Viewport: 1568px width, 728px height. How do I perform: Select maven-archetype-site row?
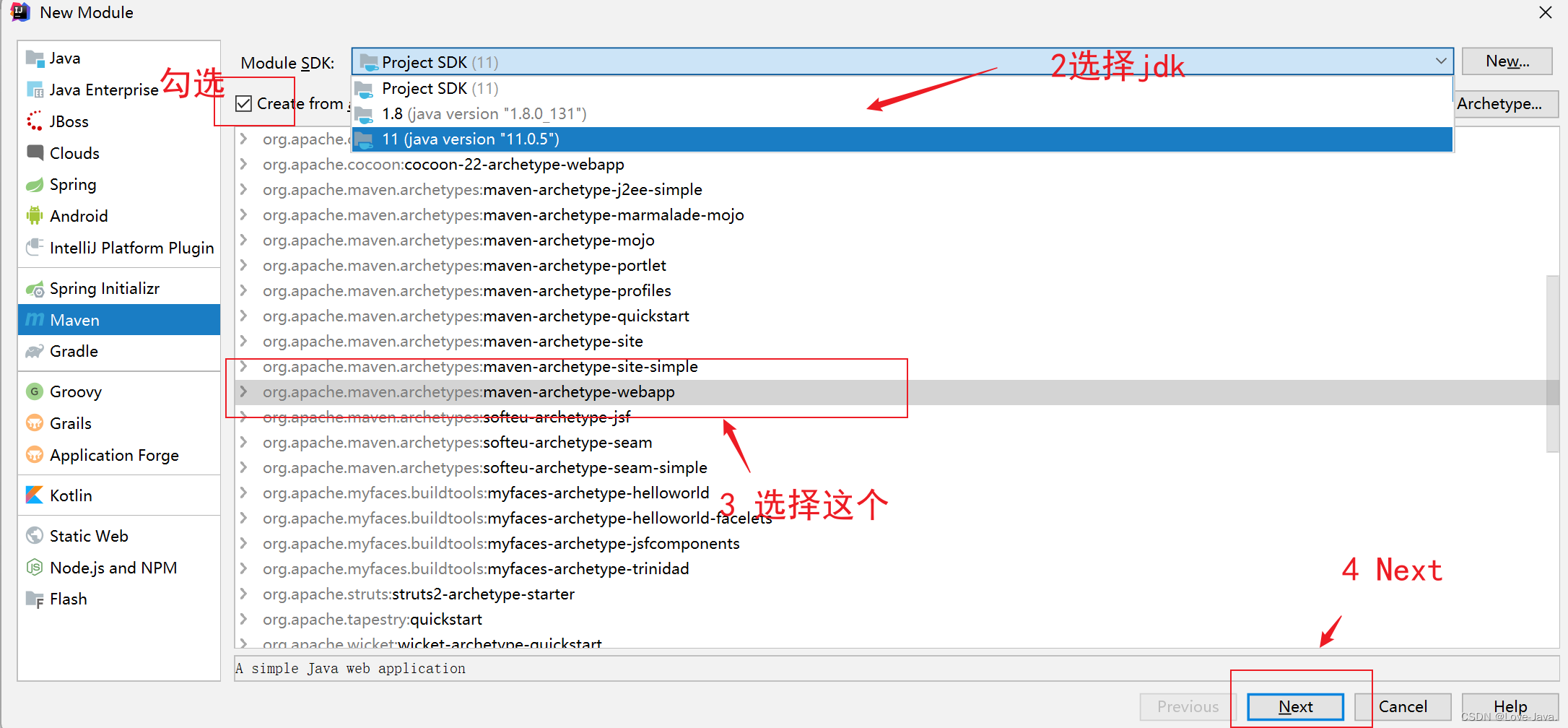895,341
